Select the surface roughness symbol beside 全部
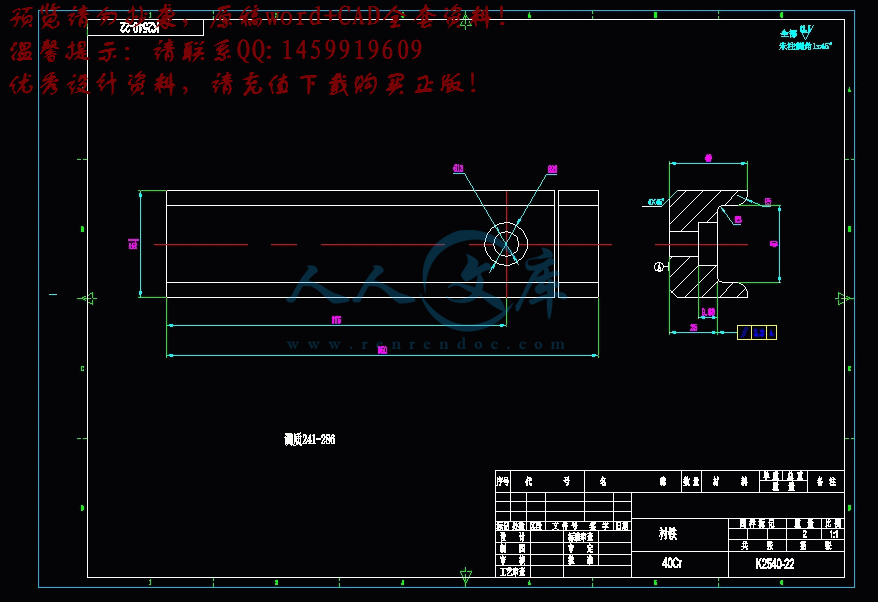878x602 pixels. click(806, 31)
